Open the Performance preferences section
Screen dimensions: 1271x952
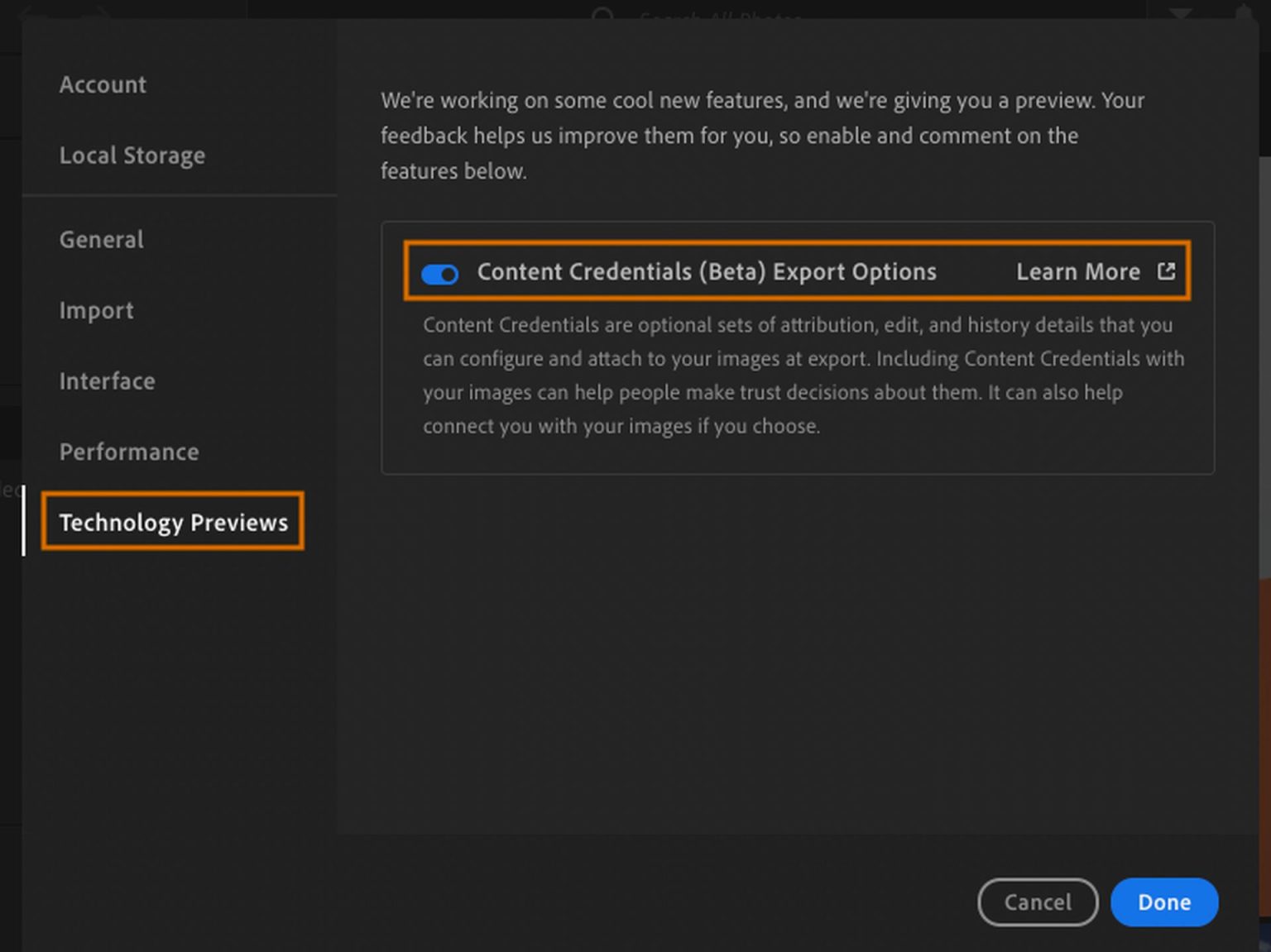[128, 452]
